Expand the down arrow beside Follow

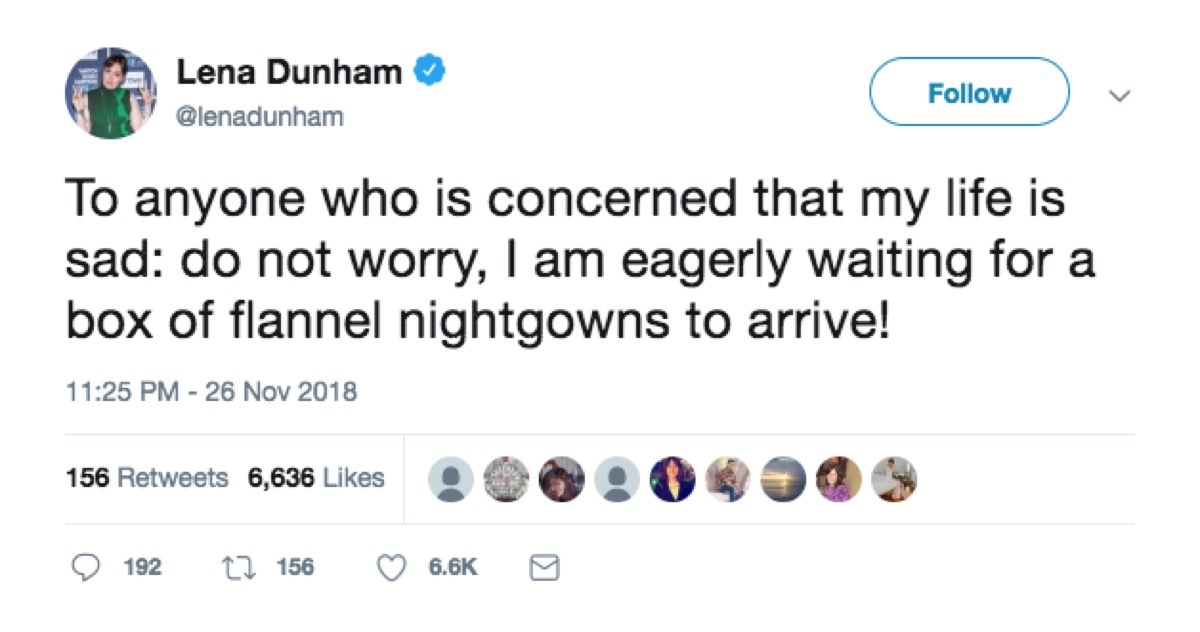tap(1118, 95)
